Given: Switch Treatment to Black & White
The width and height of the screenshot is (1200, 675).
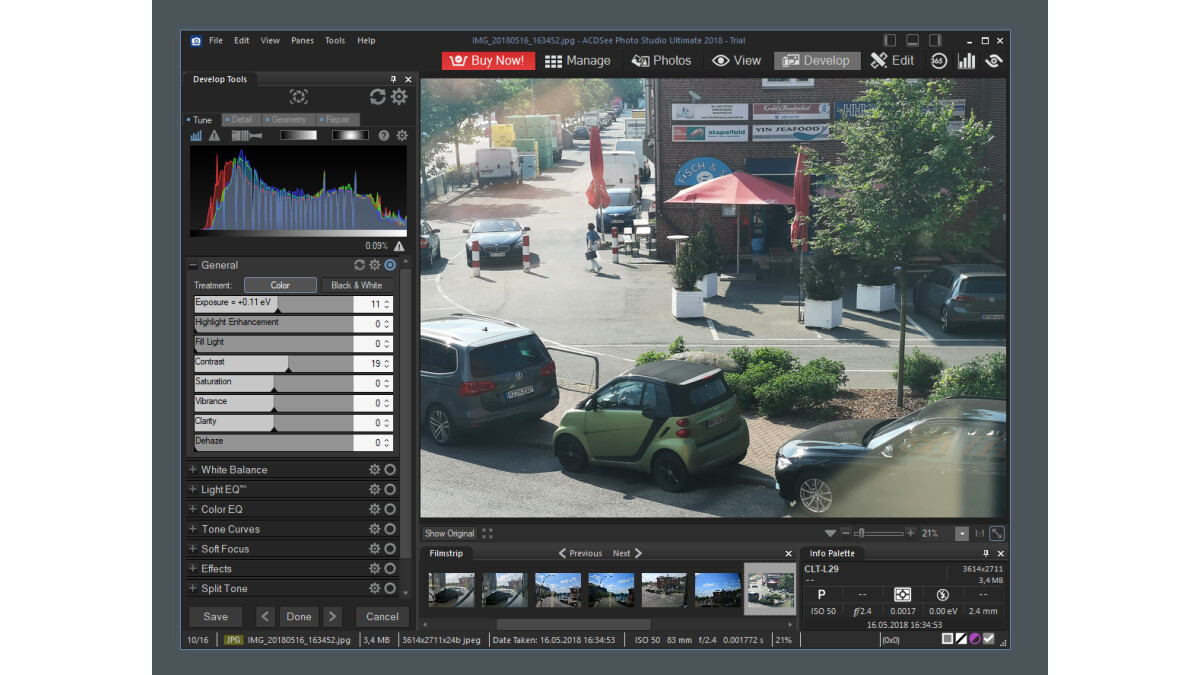Looking at the screenshot, I should pyautogui.click(x=356, y=285).
